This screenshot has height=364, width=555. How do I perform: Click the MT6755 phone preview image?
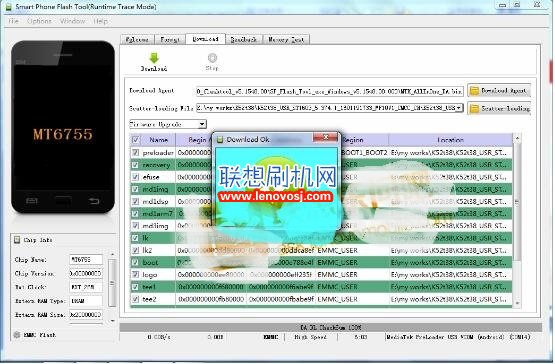63,127
